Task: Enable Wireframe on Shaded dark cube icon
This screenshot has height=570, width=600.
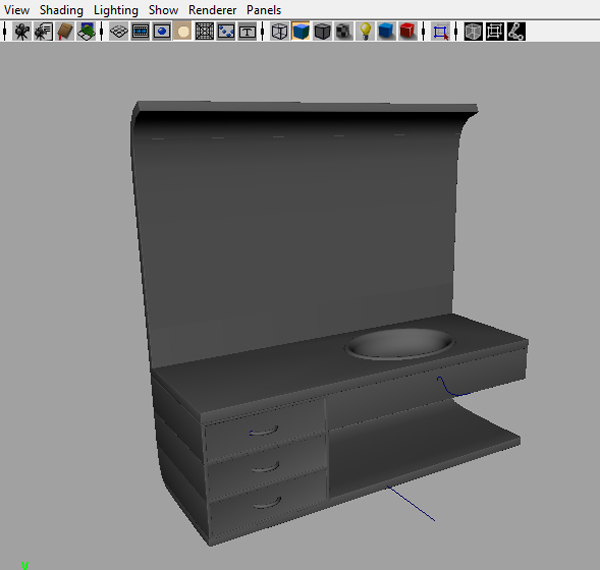Action: tap(322, 31)
